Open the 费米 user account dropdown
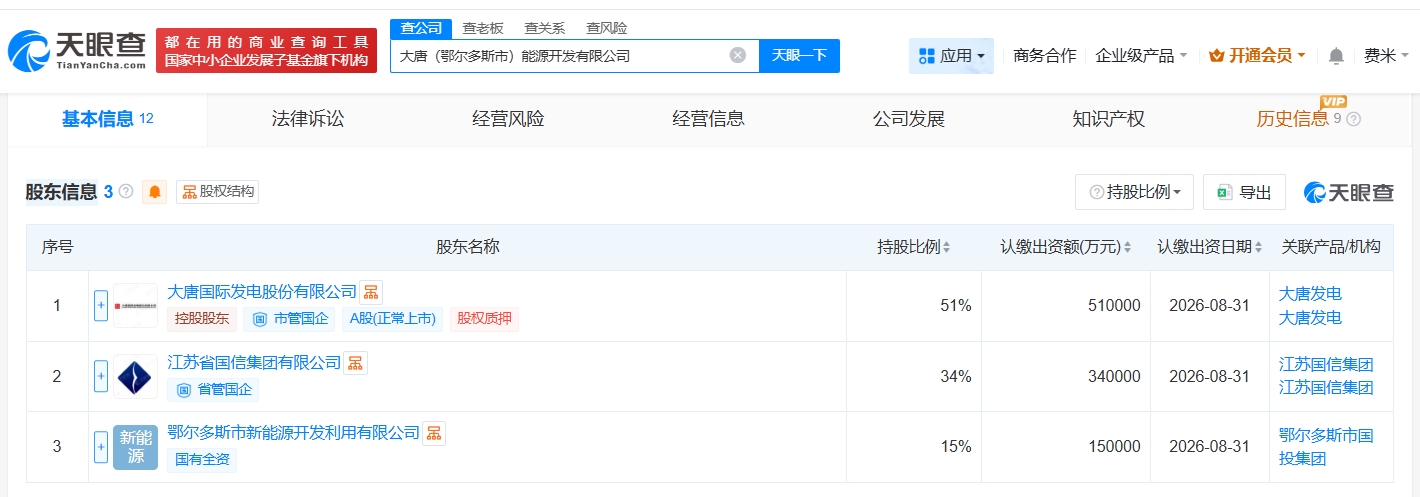The width and height of the screenshot is (1420, 497). [1386, 56]
